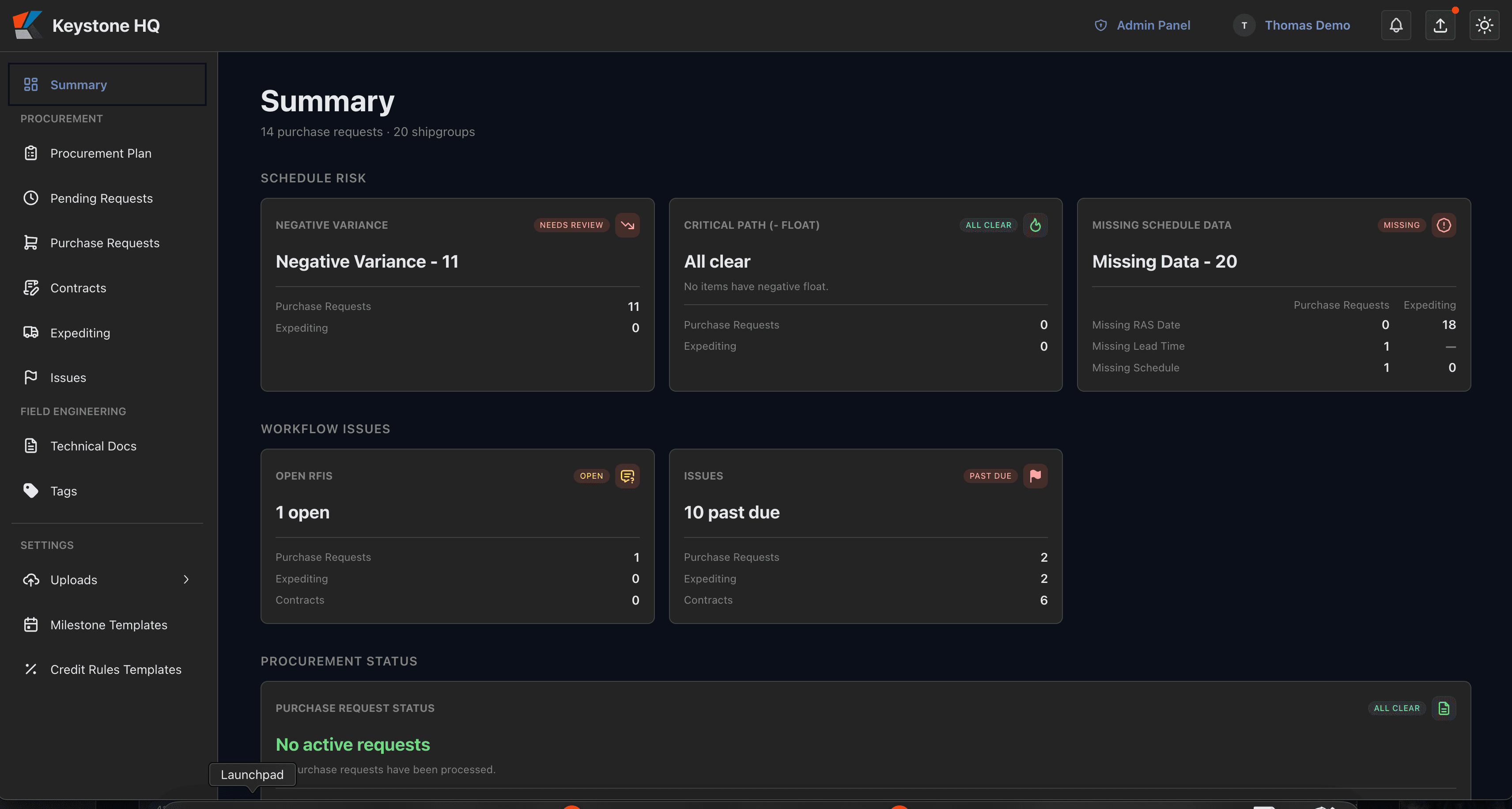Click the Expediting truck icon

pyautogui.click(x=30, y=333)
